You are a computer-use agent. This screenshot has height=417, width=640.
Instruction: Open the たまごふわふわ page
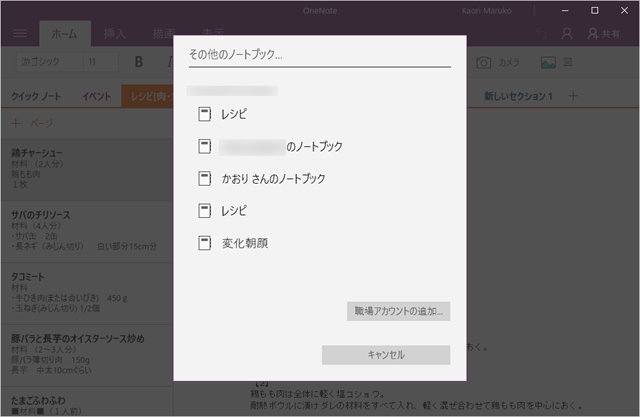click(87, 402)
